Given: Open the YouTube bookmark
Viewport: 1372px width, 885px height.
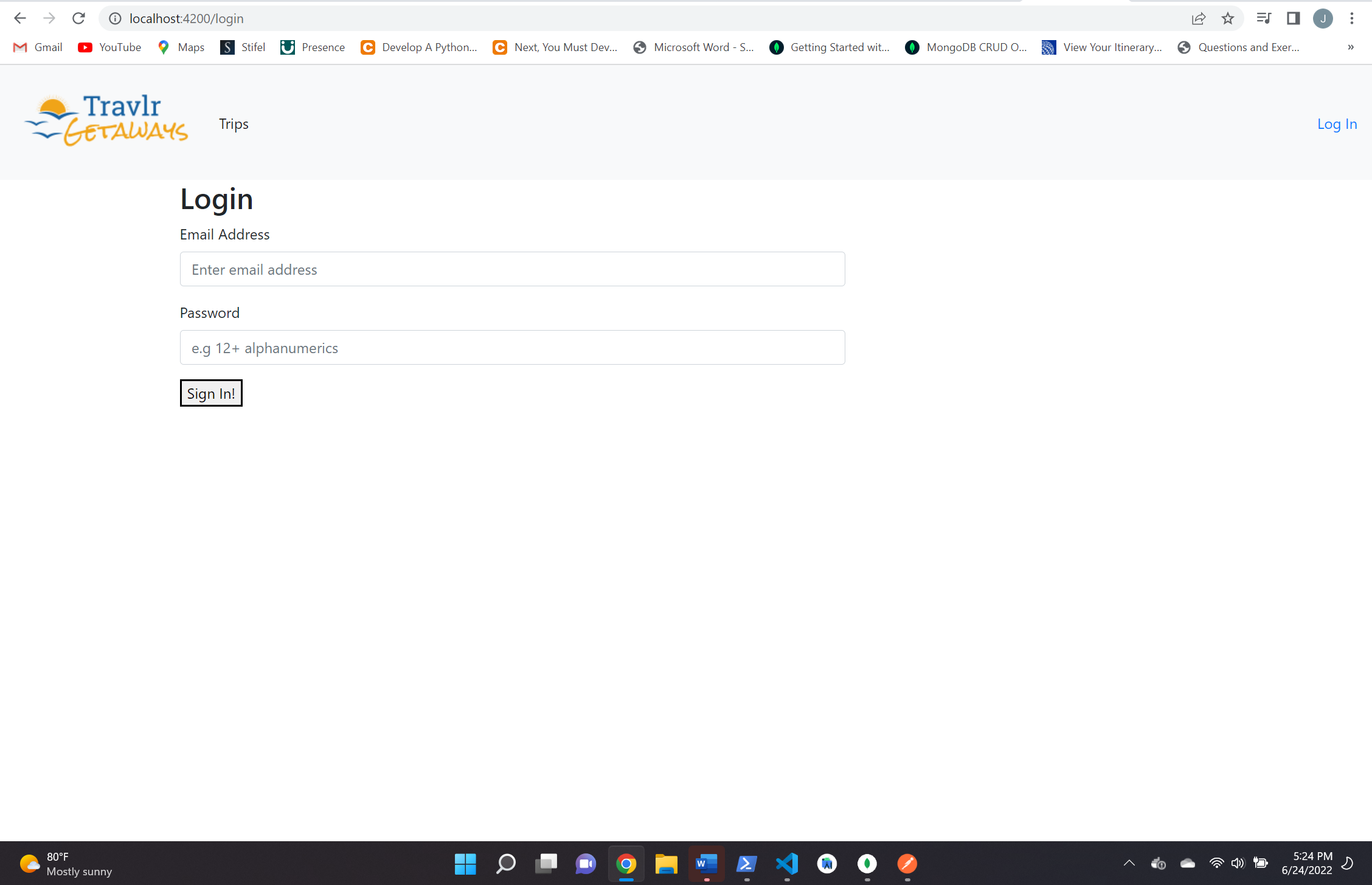Looking at the screenshot, I should (x=110, y=47).
